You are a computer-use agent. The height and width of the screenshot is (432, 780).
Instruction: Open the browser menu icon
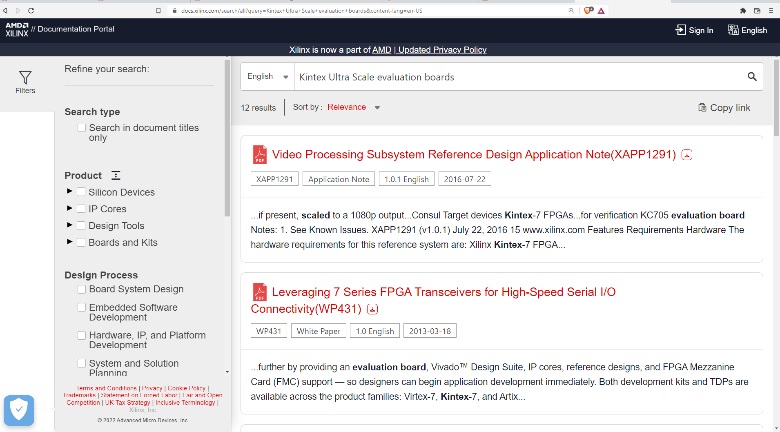tap(771, 10)
